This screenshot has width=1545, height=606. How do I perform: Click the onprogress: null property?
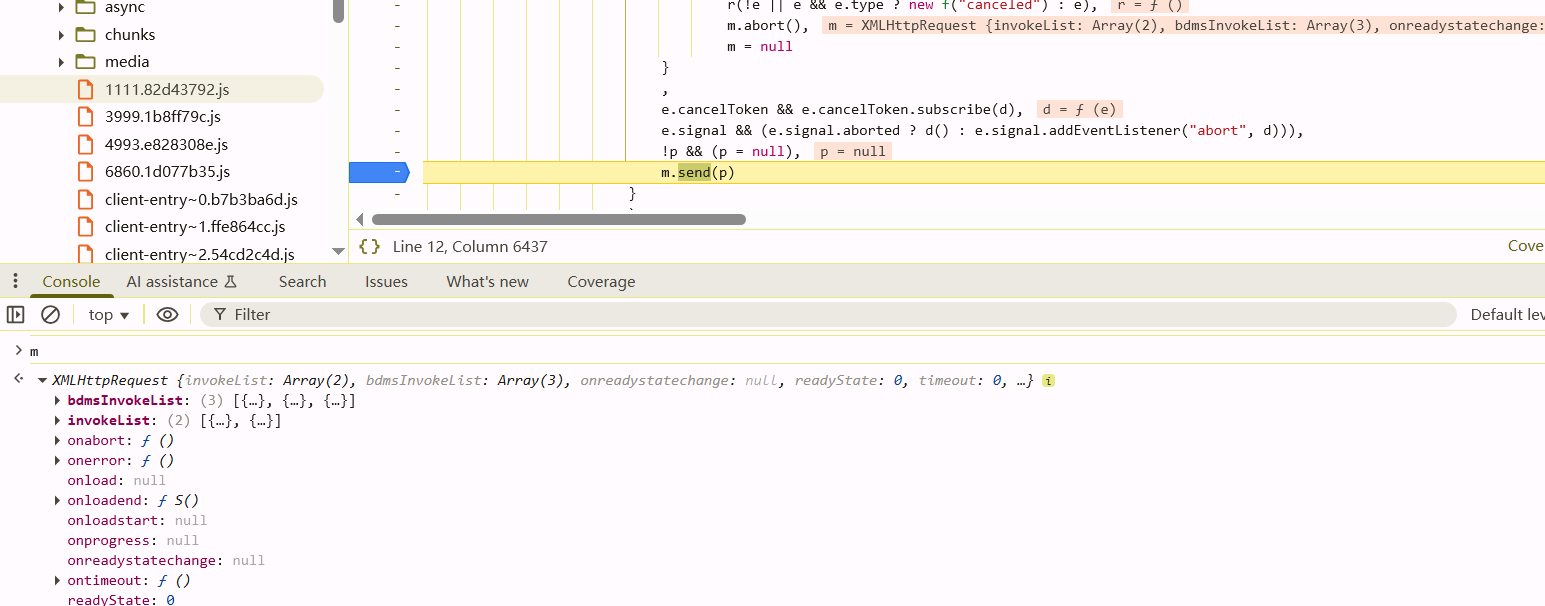click(x=133, y=540)
